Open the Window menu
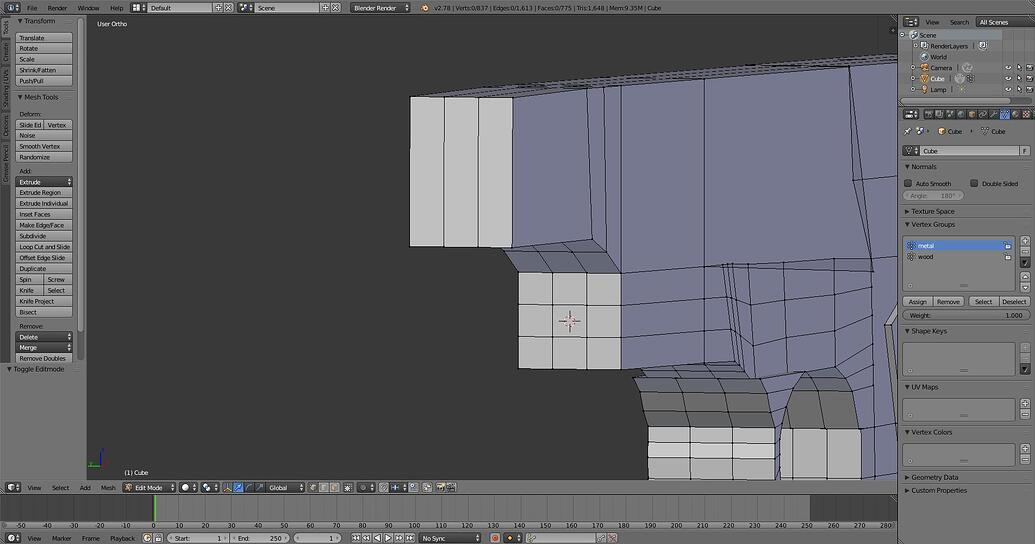 click(x=88, y=8)
